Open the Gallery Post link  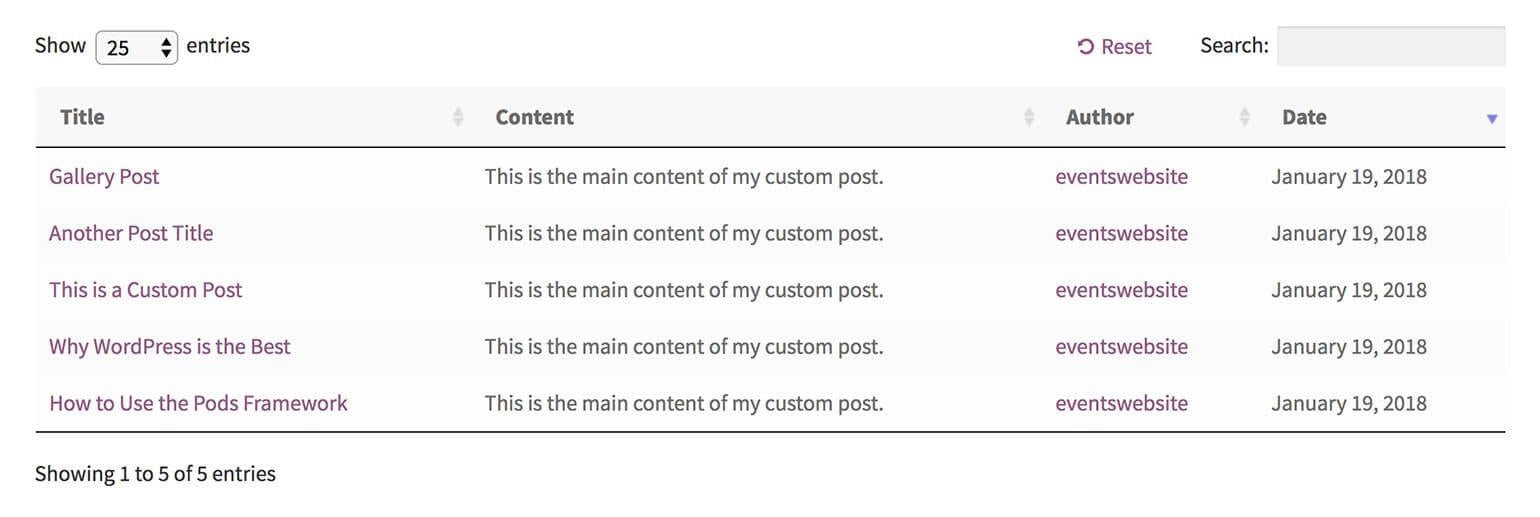(104, 176)
